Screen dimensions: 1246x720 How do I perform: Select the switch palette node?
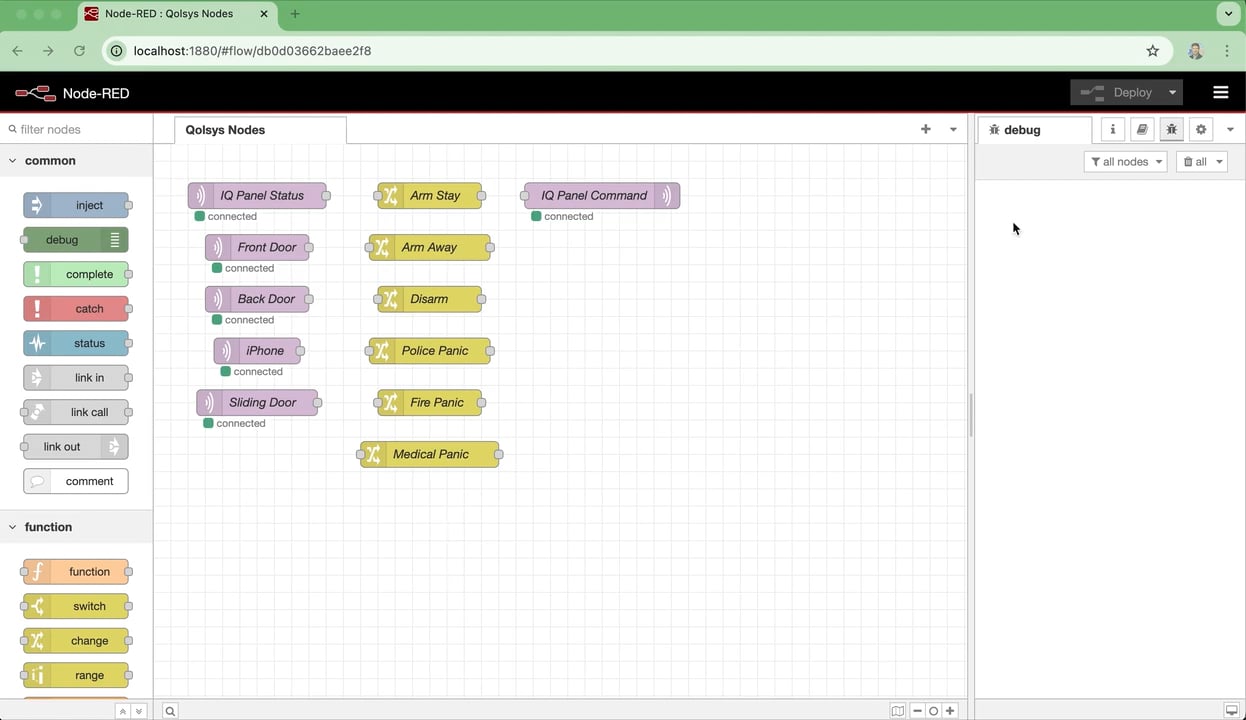[76, 606]
